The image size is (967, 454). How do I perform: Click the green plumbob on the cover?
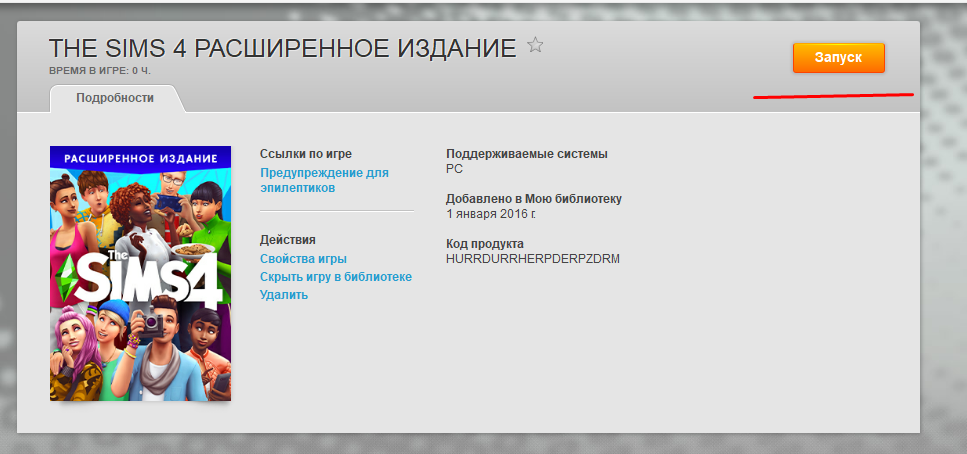click(68, 273)
